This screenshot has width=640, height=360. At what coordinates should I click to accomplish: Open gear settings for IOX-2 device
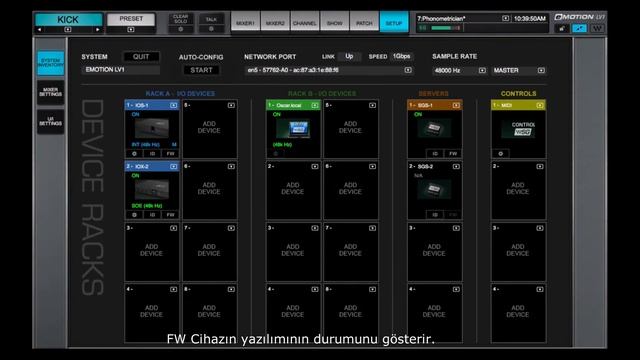[134, 215]
